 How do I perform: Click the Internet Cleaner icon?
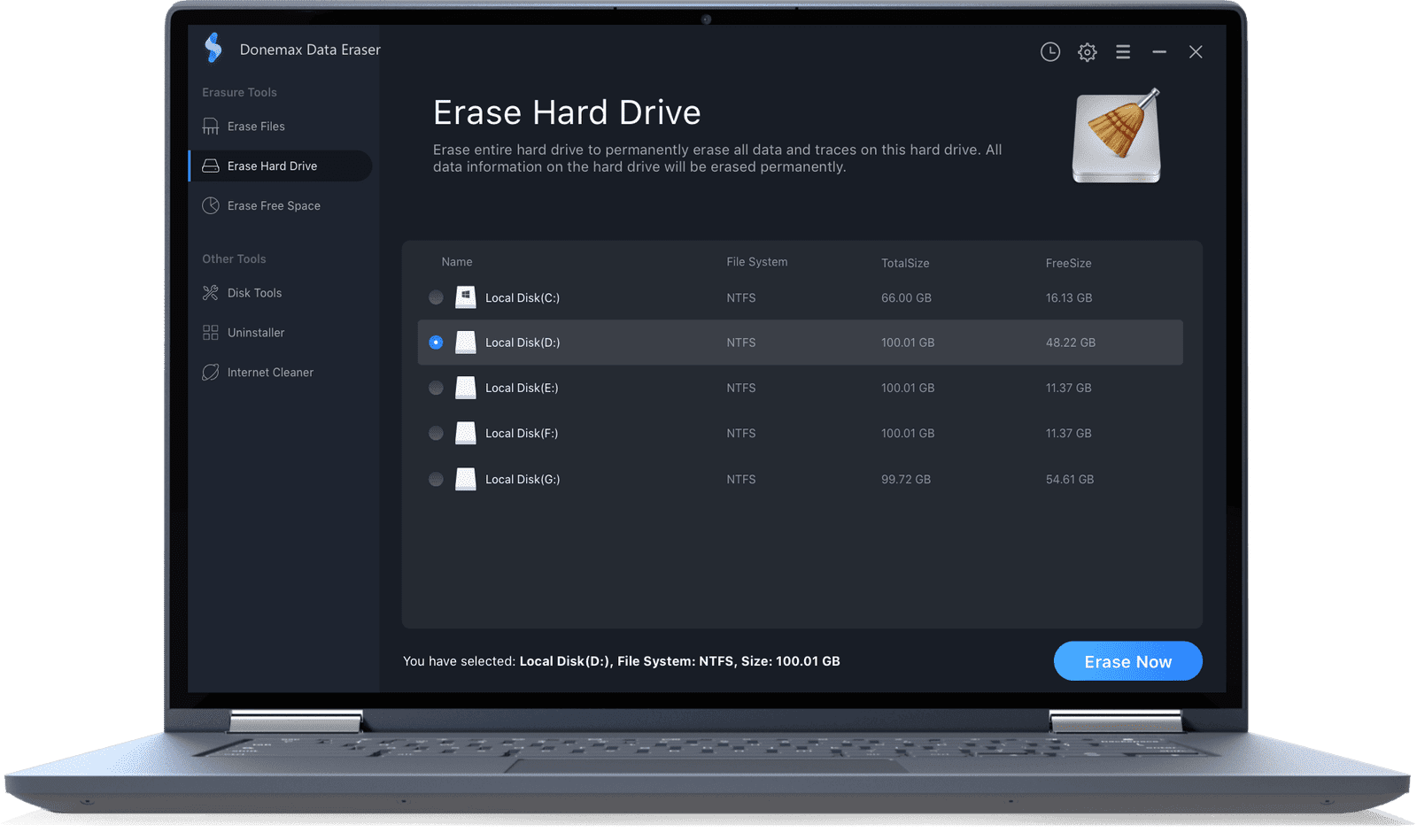[210, 372]
